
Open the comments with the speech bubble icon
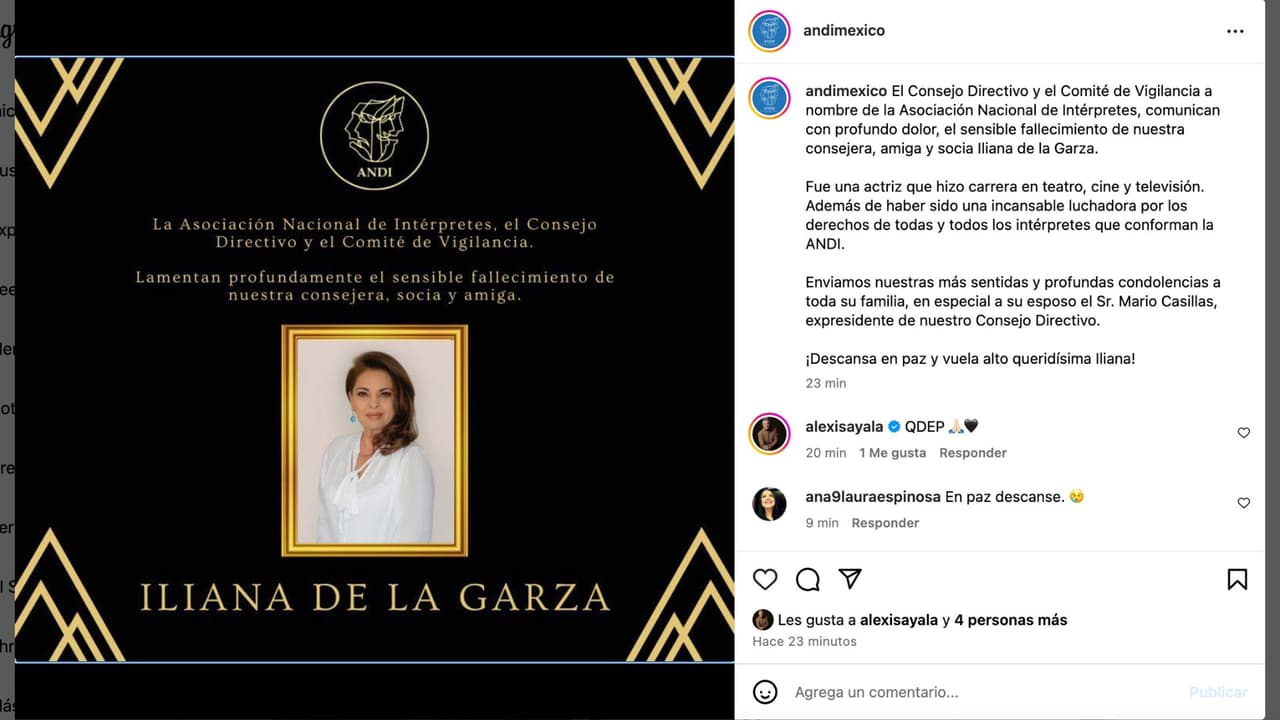807,579
